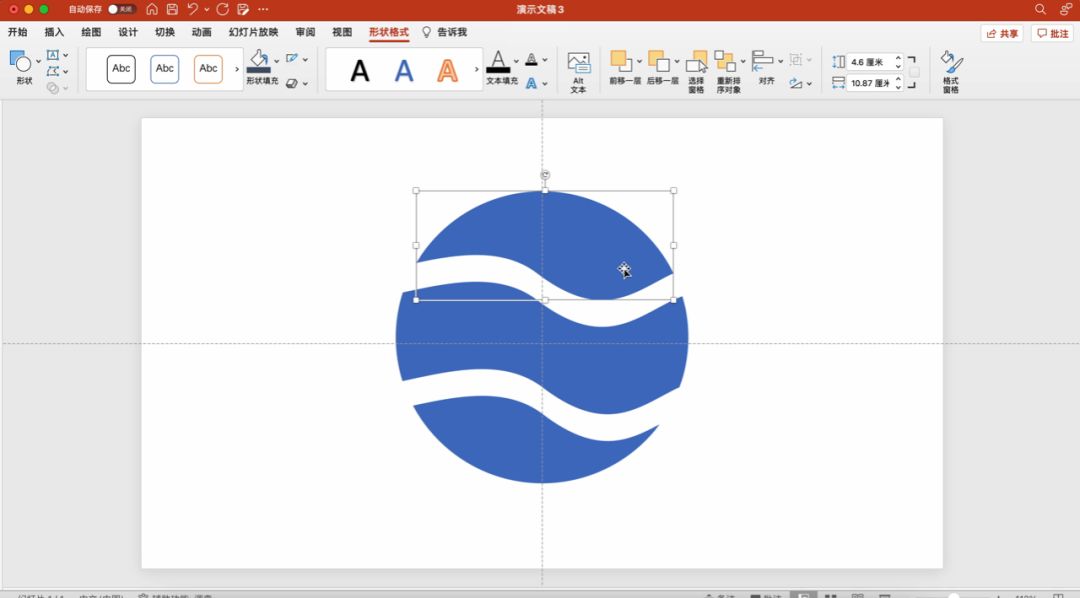This screenshot has width=1080, height=598.
Task: Click the Alt 文本 icon
Action: point(579,72)
